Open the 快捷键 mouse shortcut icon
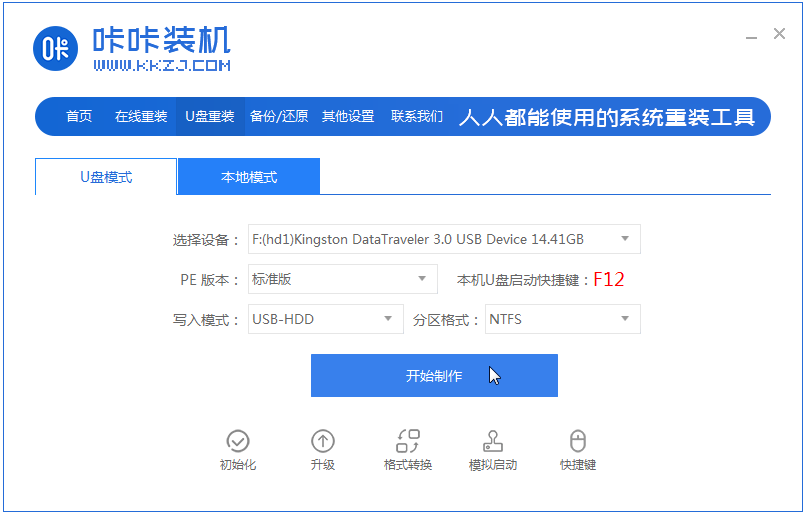The height and width of the screenshot is (512, 805). 578,441
